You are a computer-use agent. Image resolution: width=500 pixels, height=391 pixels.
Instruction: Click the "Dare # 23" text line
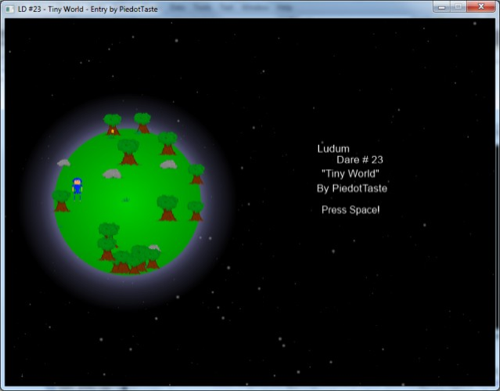[360, 160]
